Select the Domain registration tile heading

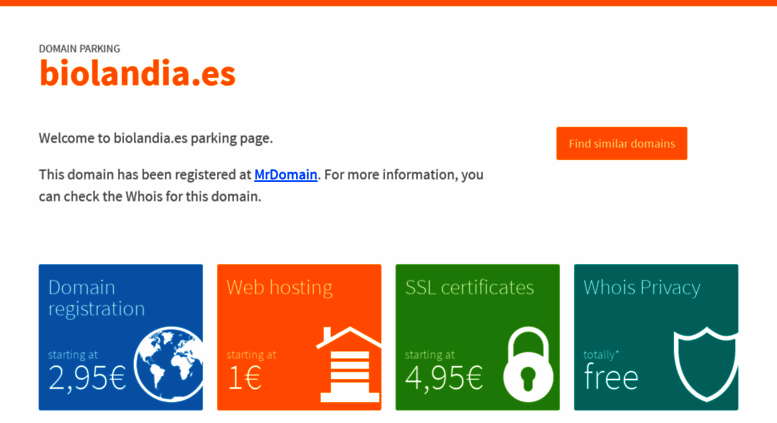click(x=97, y=298)
